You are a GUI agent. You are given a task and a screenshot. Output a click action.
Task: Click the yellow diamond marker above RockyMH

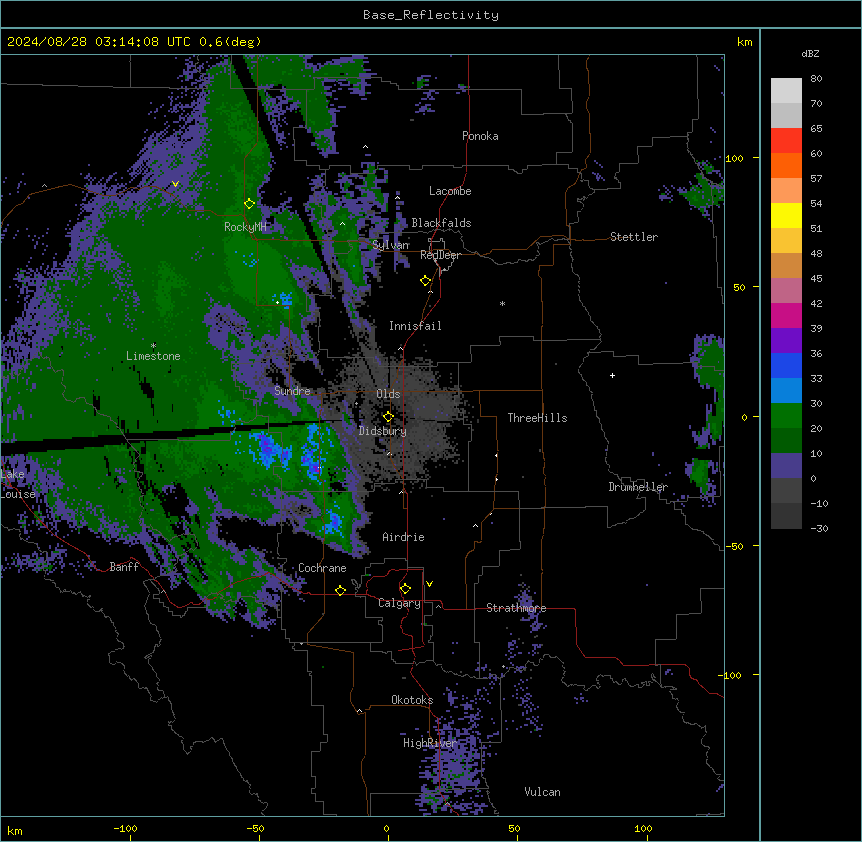[249, 204]
